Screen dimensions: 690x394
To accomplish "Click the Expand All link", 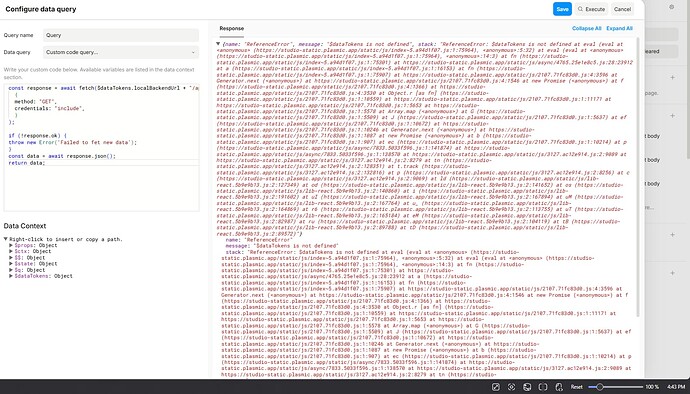I will (619, 28).
